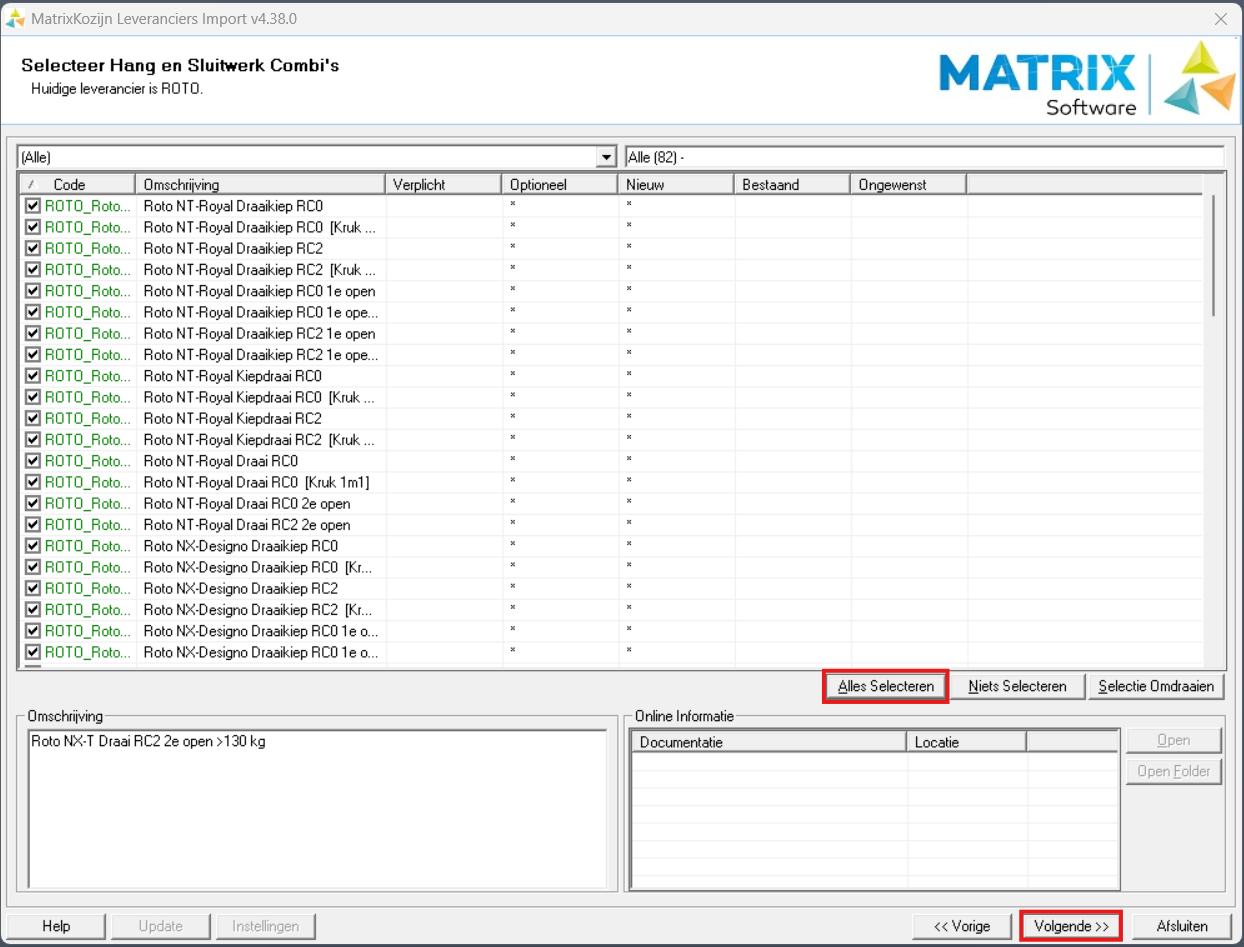Click the Alle (82) search field
1244x947 pixels.
[924, 157]
